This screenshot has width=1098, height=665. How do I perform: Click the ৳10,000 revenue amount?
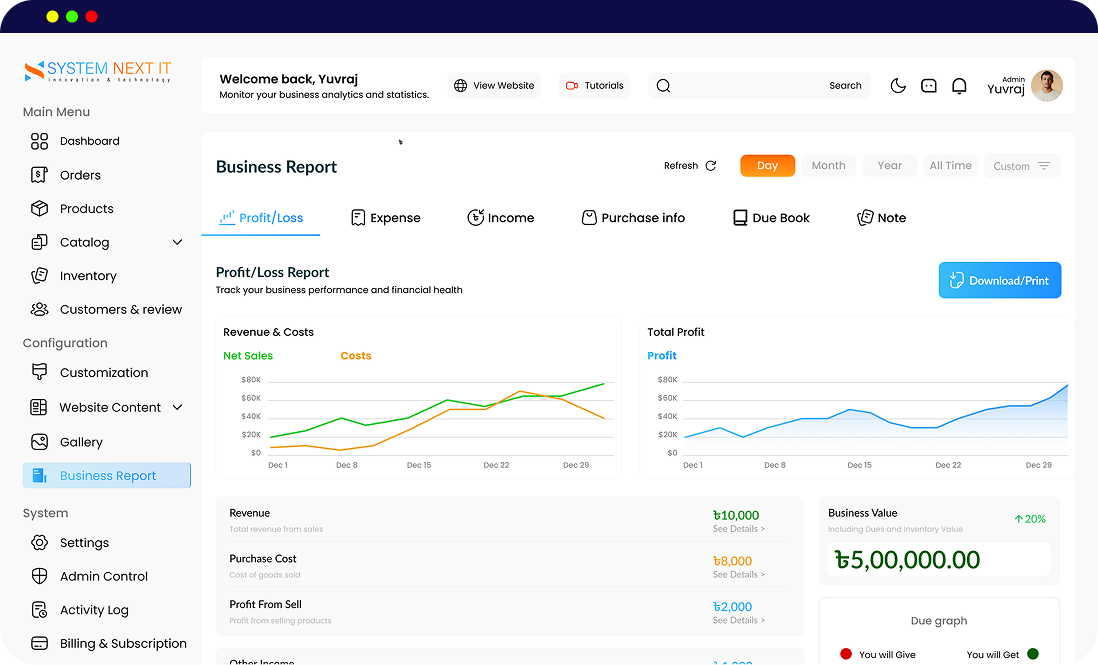735,515
